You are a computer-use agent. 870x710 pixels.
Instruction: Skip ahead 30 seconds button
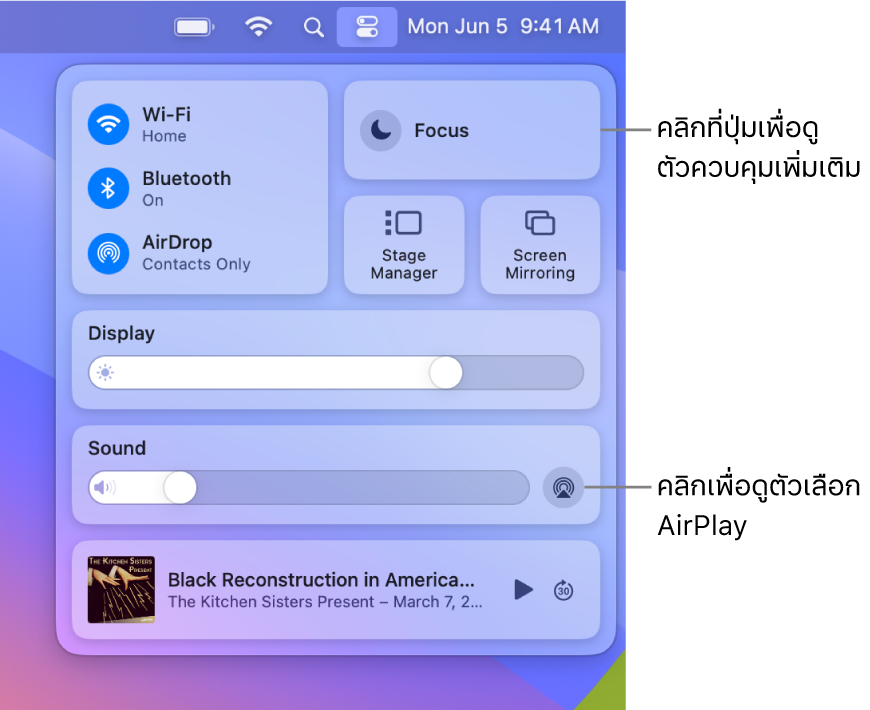563,590
